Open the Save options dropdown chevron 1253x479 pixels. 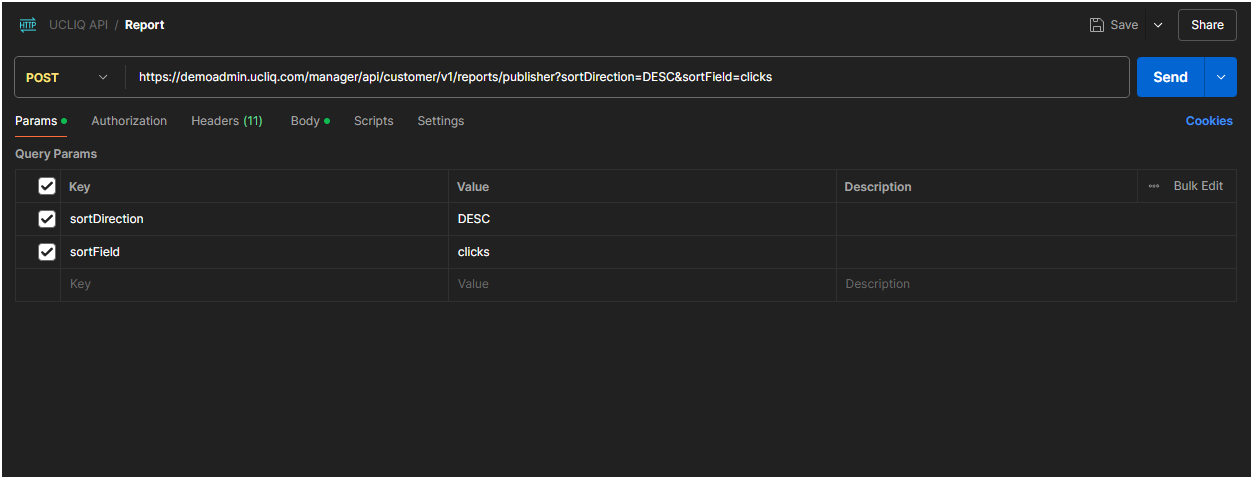(1158, 25)
